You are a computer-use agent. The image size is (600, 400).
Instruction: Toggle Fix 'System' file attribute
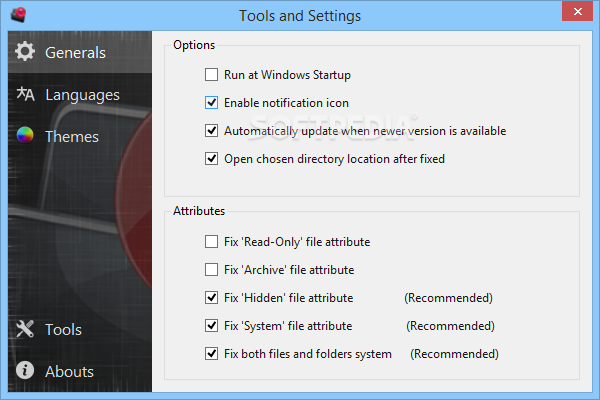(211, 325)
